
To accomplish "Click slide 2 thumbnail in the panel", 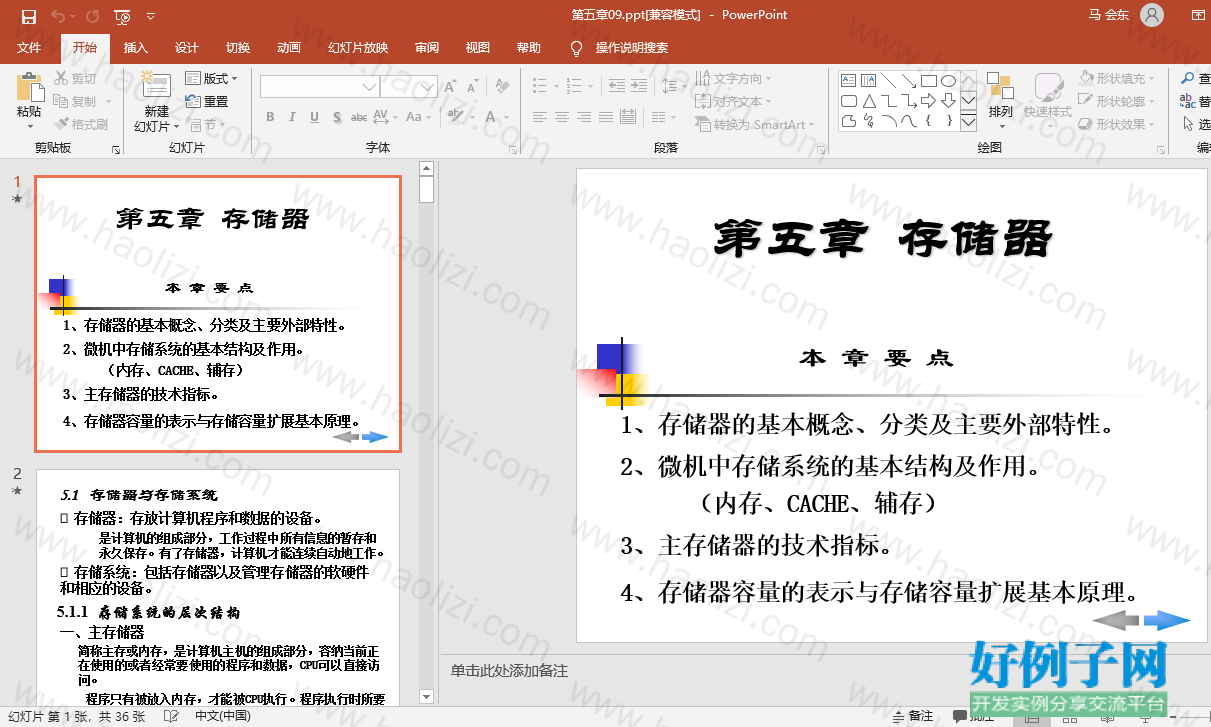I will pos(218,586).
